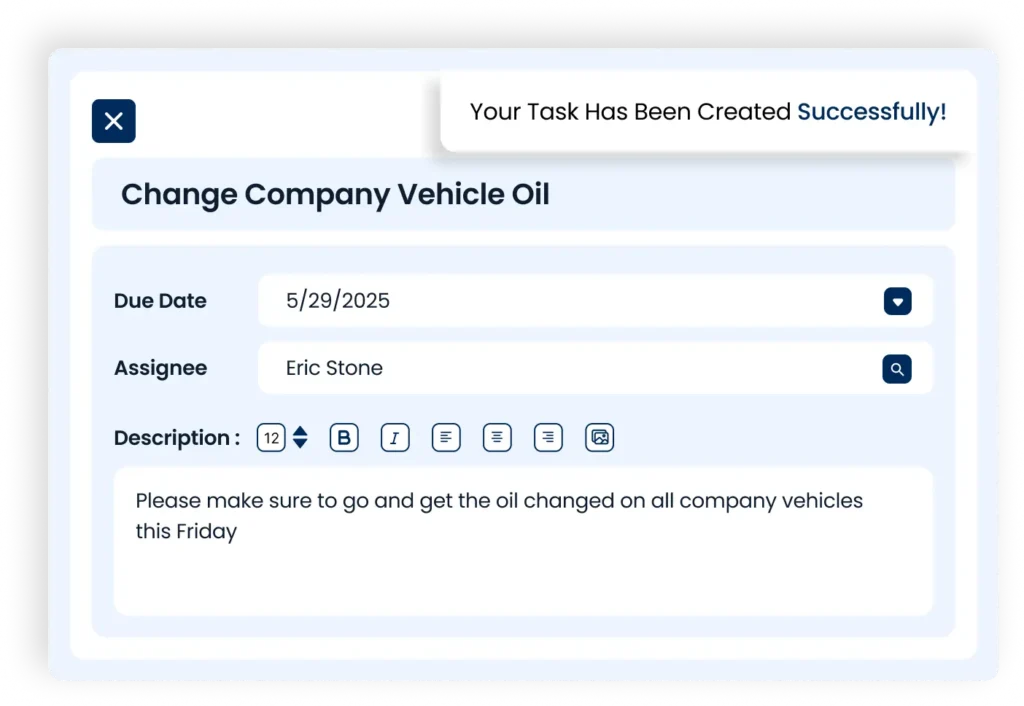Align description text to the left
Viewport: 1024px width, 706px height.
(x=446, y=438)
